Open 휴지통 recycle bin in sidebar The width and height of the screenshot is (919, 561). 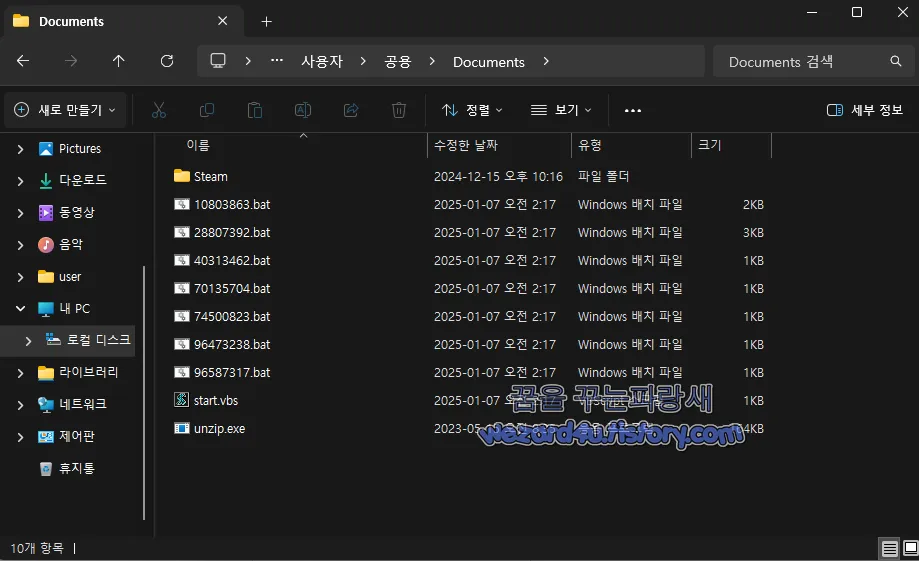click(x=77, y=468)
